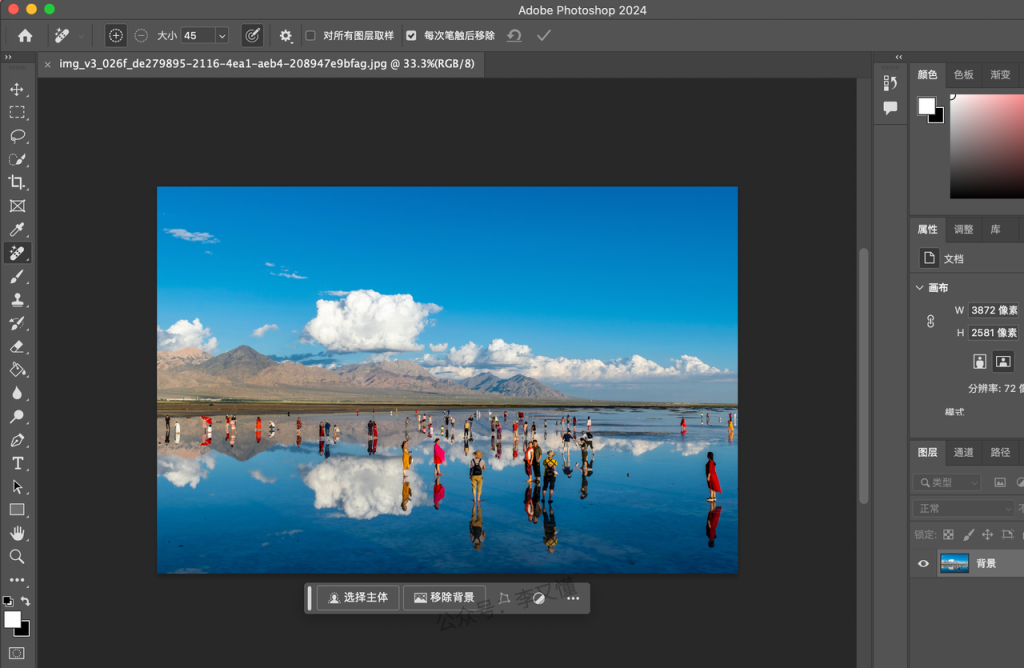Image resolution: width=1024 pixels, height=668 pixels.
Task: Open the tool preset picker dropdown
Action: [x=81, y=36]
